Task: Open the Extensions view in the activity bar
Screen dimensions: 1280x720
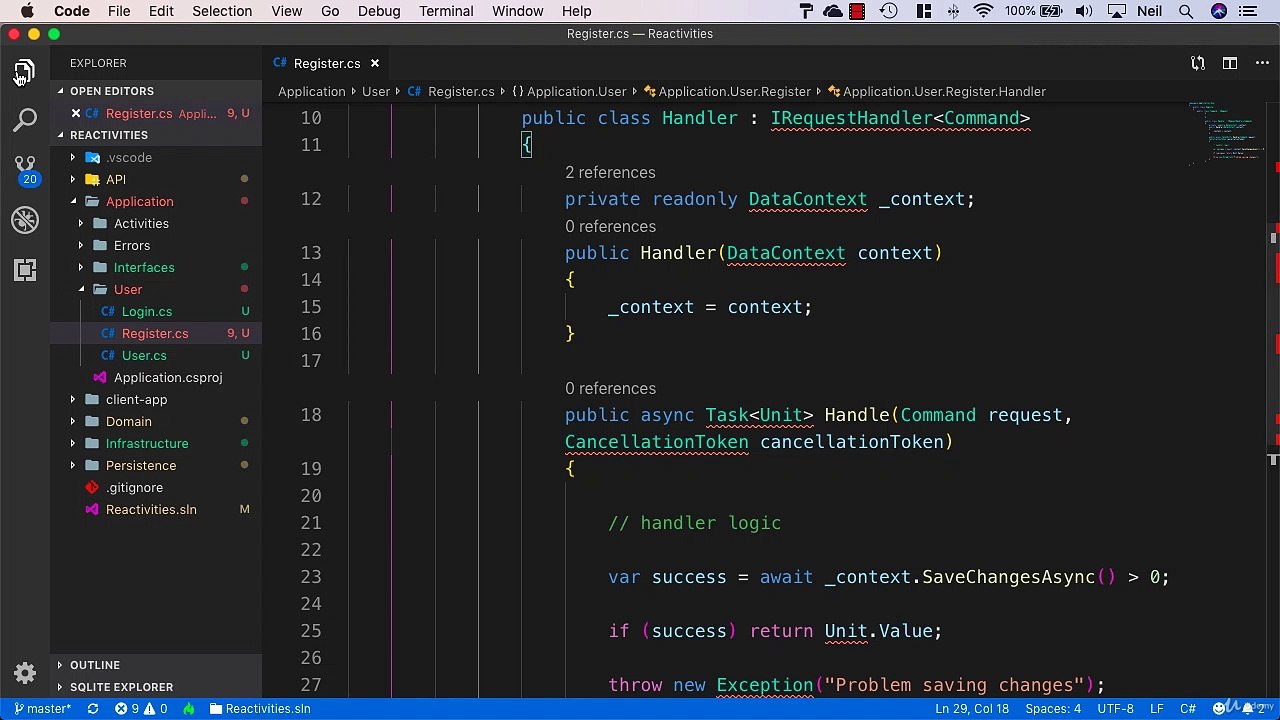Action: tap(25, 270)
